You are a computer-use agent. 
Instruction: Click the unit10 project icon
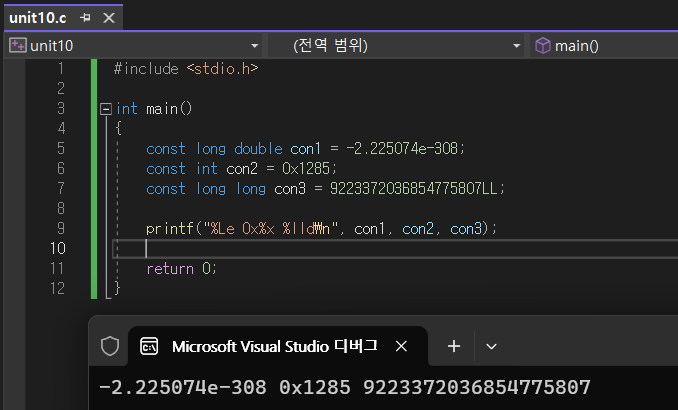pyautogui.click(x=18, y=45)
